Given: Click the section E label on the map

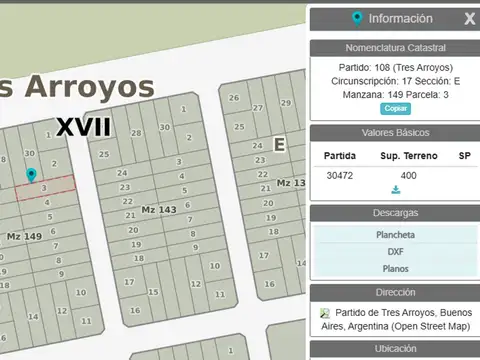Looking at the screenshot, I should (x=279, y=145).
